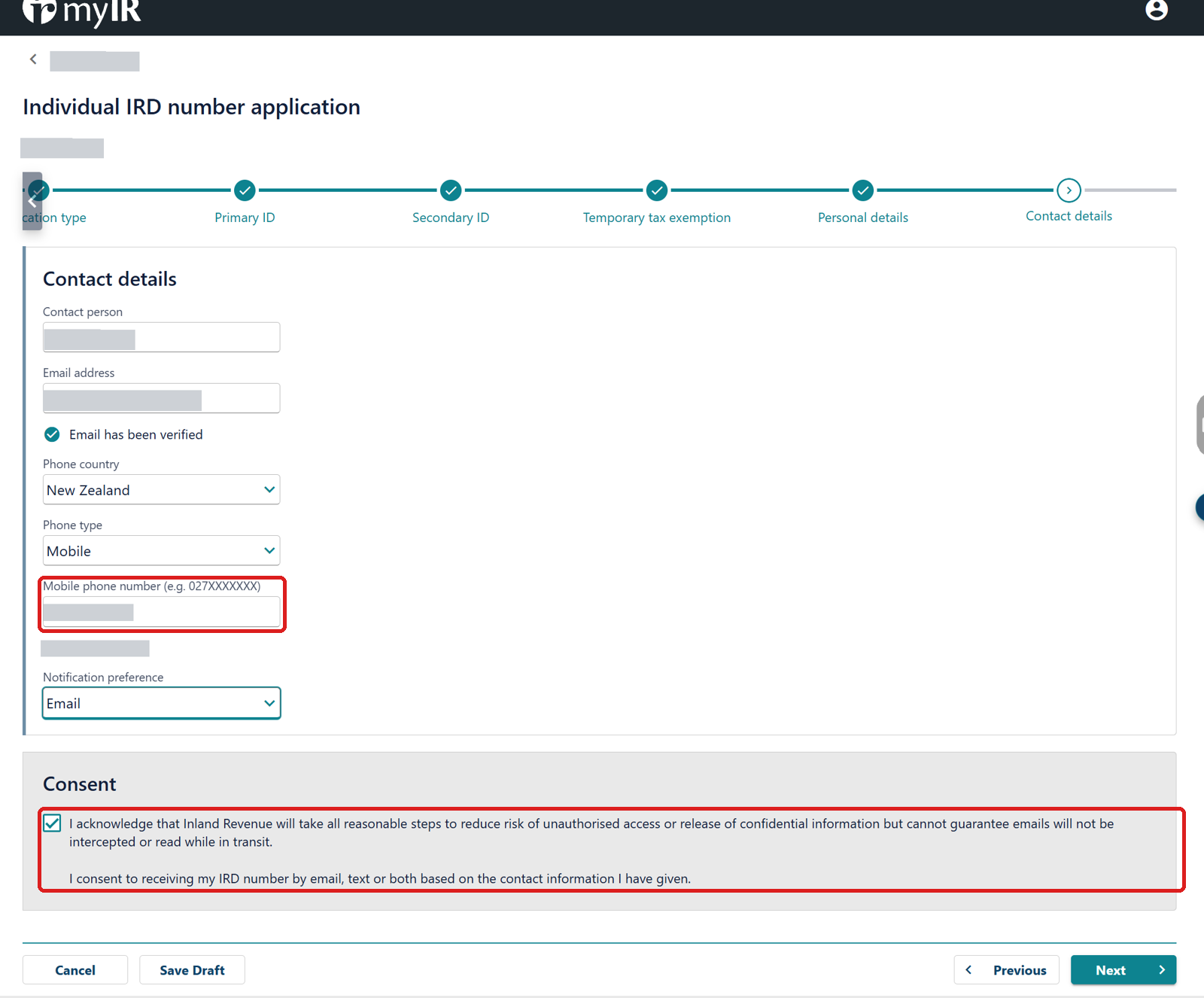This screenshot has width=1204, height=998.
Task: Select the Contact details step label
Action: point(1069,216)
